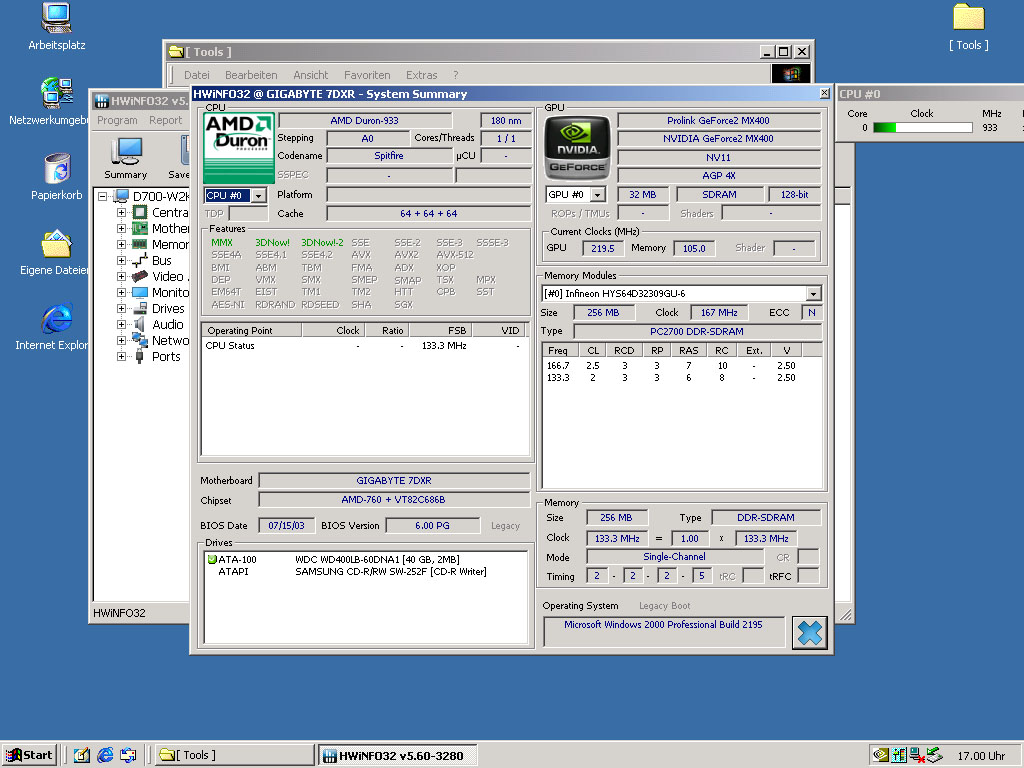The height and width of the screenshot is (768, 1024).
Task: Open the CPU #0 selector dropdown
Action: 258,196
